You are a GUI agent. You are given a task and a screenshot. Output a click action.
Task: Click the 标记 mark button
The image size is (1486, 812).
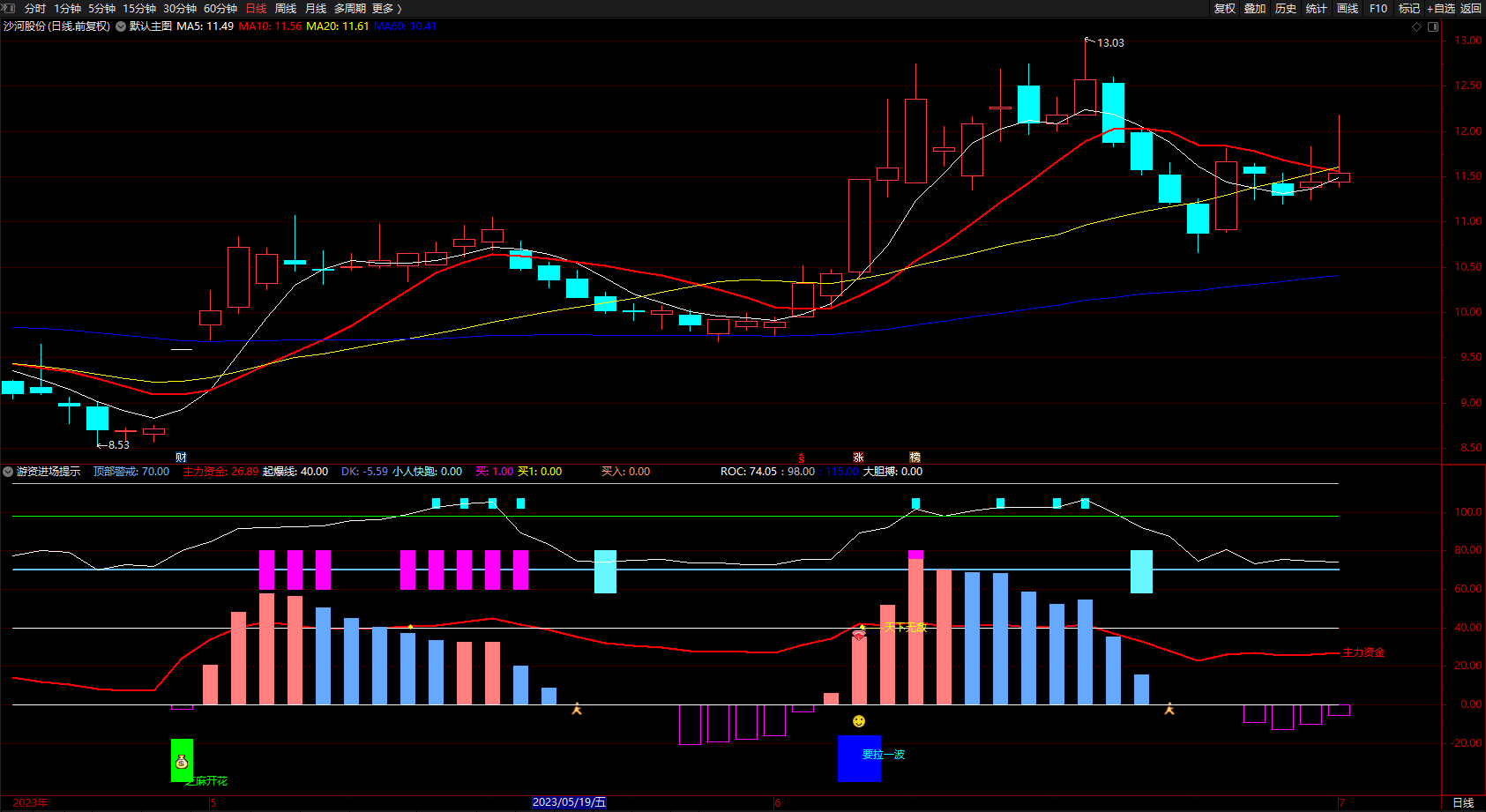[x=1409, y=8]
